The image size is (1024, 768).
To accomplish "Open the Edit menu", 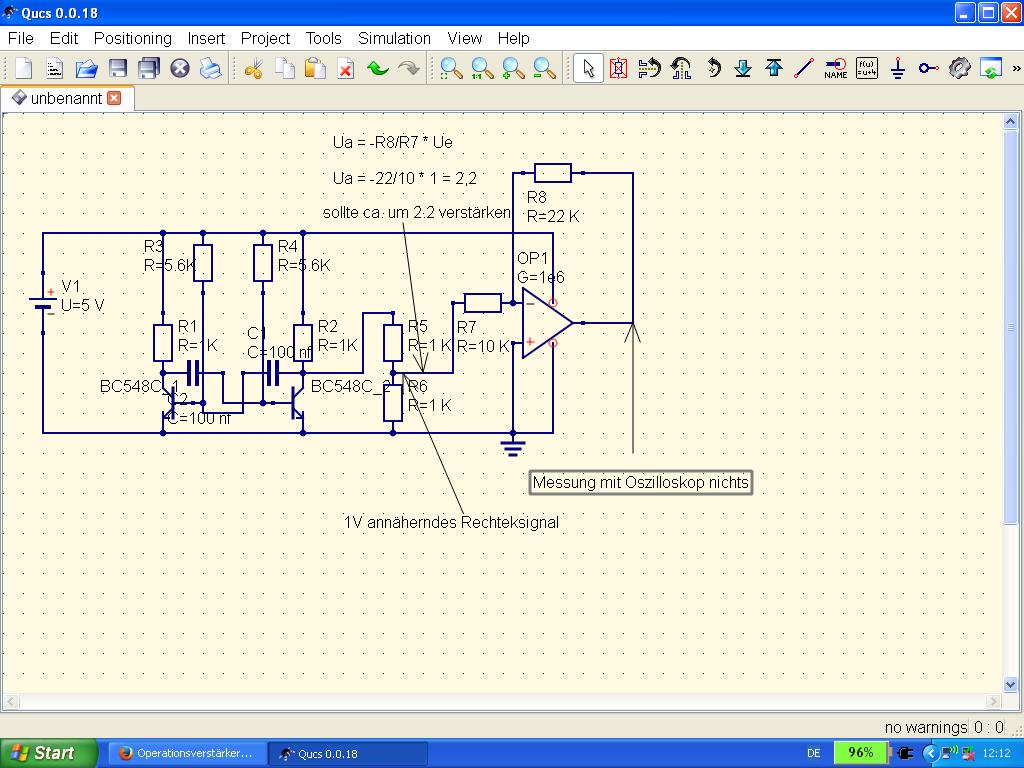I will click(63, 39).
